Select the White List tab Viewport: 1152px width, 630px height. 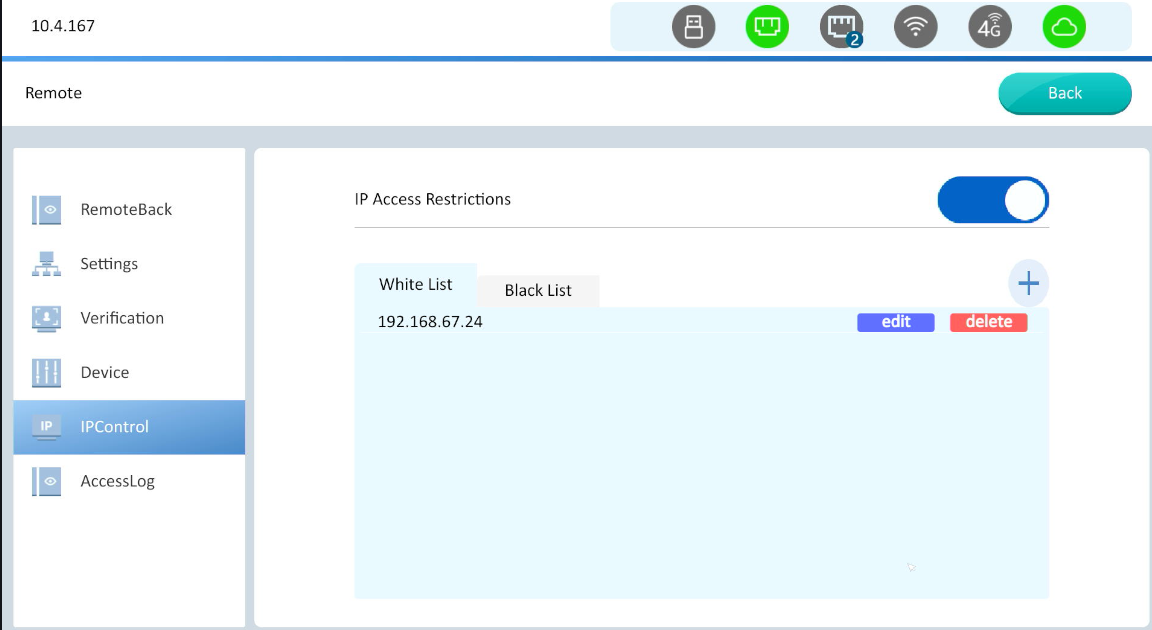coord(416,285)
